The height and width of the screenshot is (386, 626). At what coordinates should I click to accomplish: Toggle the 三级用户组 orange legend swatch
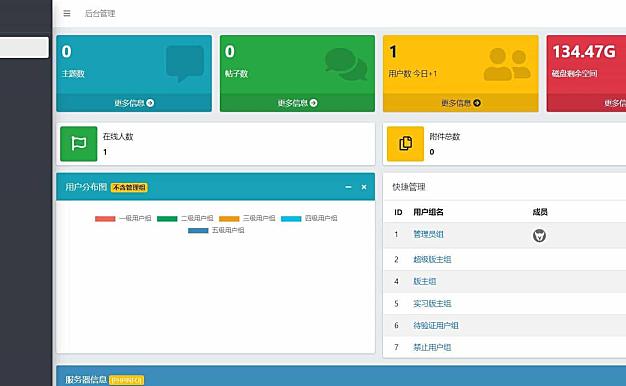pyautogui.click(x=229, y=218)
